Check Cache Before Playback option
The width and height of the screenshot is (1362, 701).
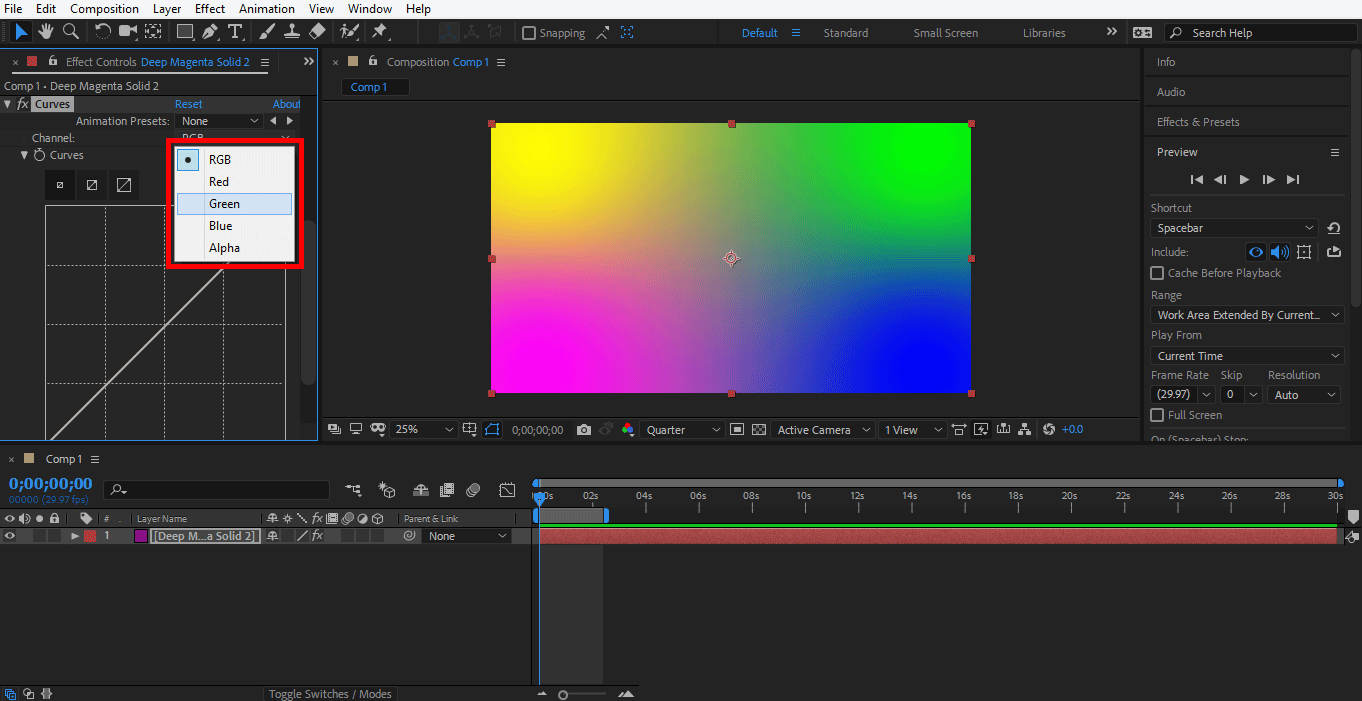point(1157,273)
